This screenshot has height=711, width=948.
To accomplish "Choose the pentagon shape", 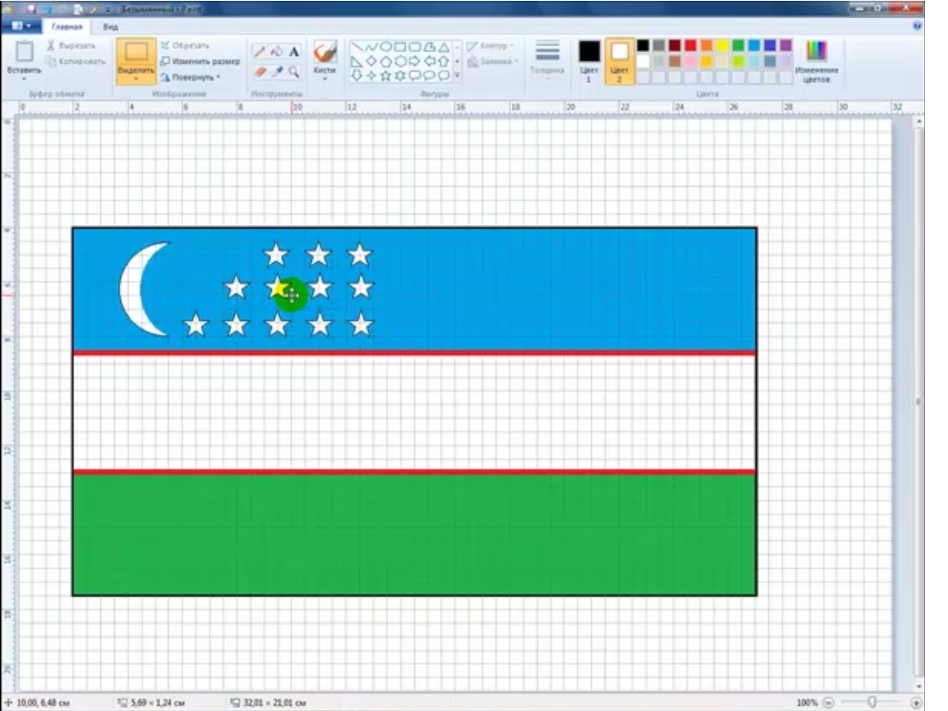I will click(386, 61).
